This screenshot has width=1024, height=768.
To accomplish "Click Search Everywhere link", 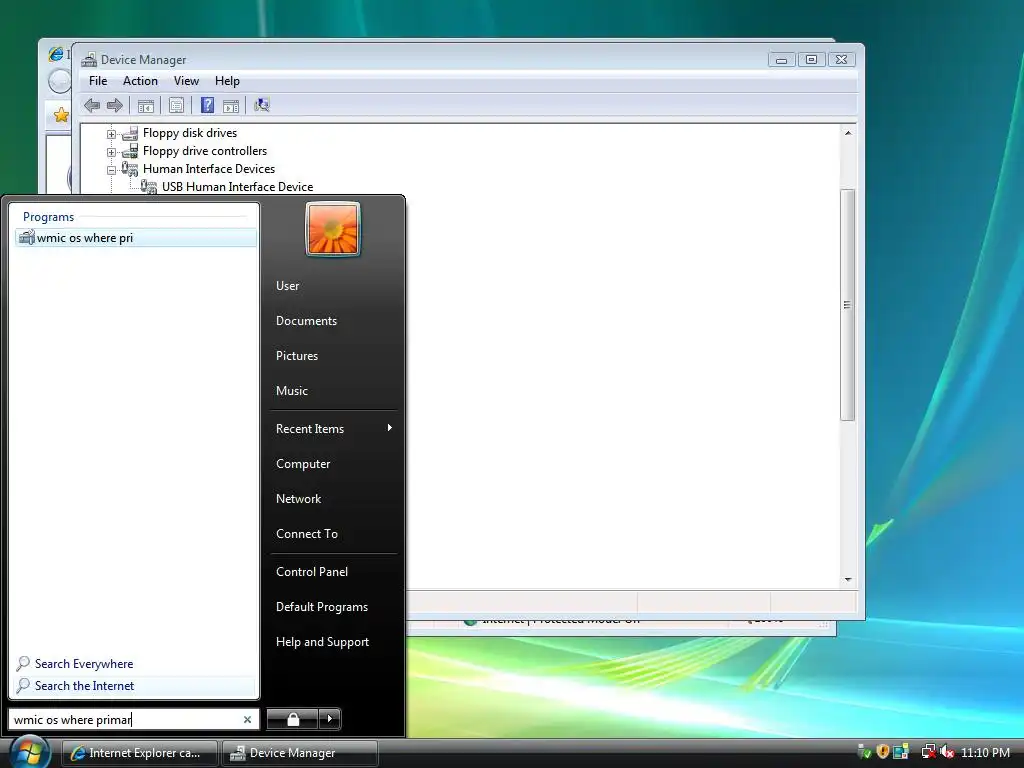I will point(84,664).
